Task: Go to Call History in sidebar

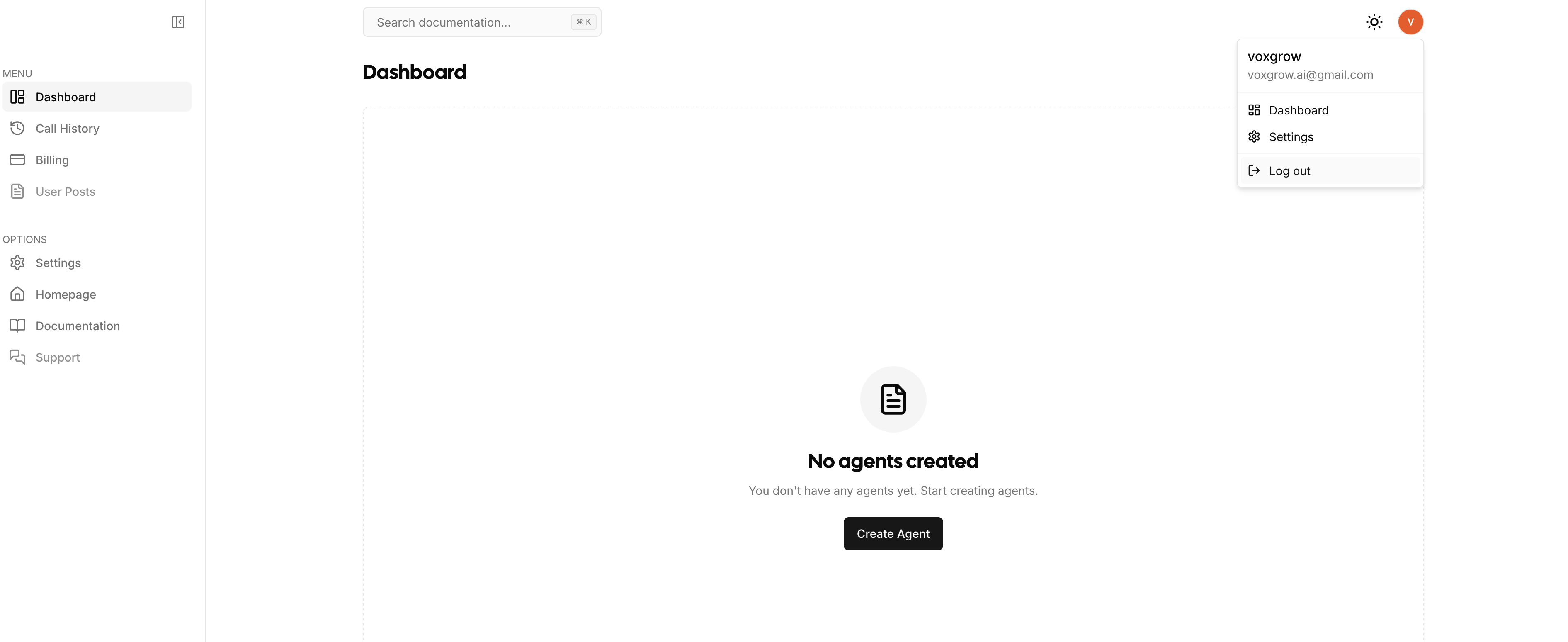Action: pos(97,128)
